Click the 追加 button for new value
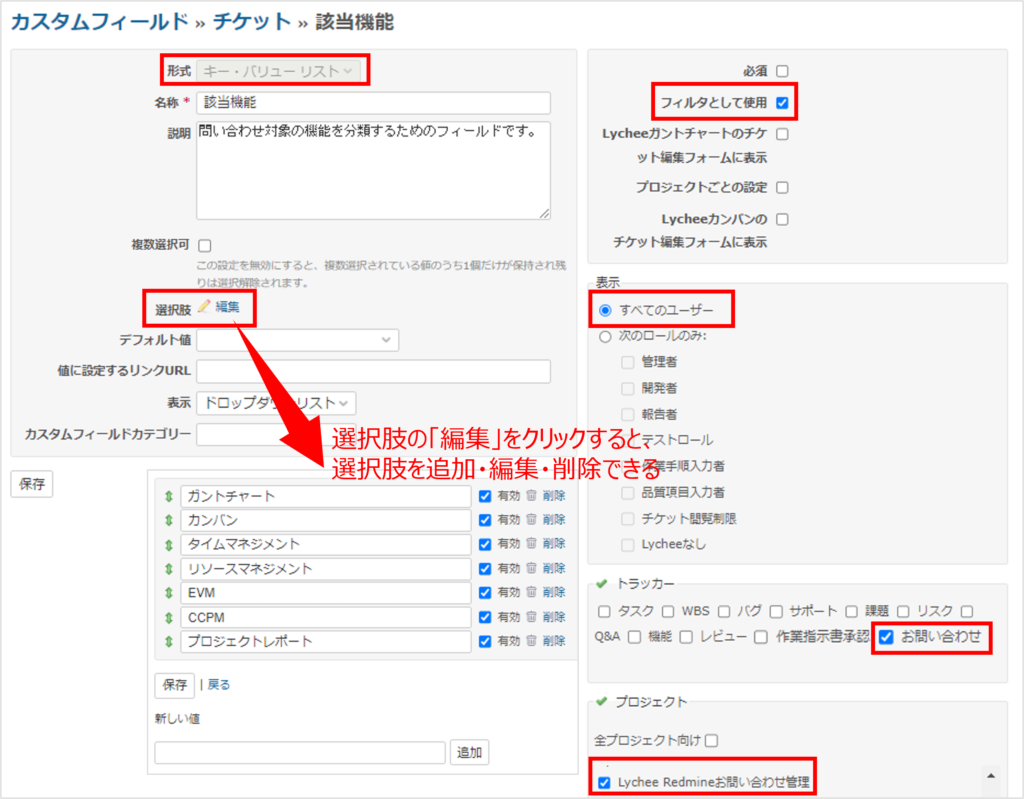 point(470,753)
